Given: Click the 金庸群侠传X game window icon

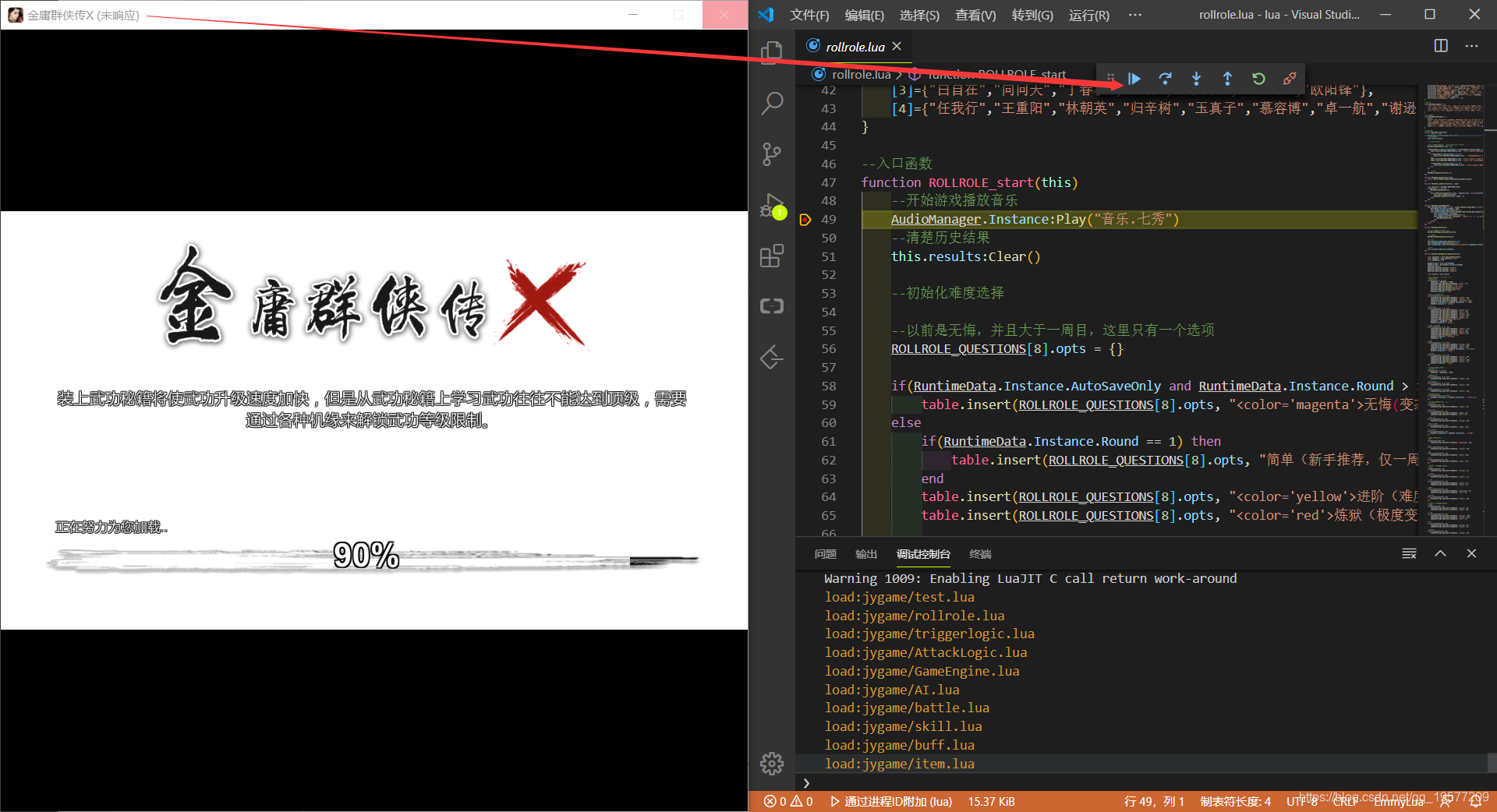Looking at the screenshot, I should (15, 15).
